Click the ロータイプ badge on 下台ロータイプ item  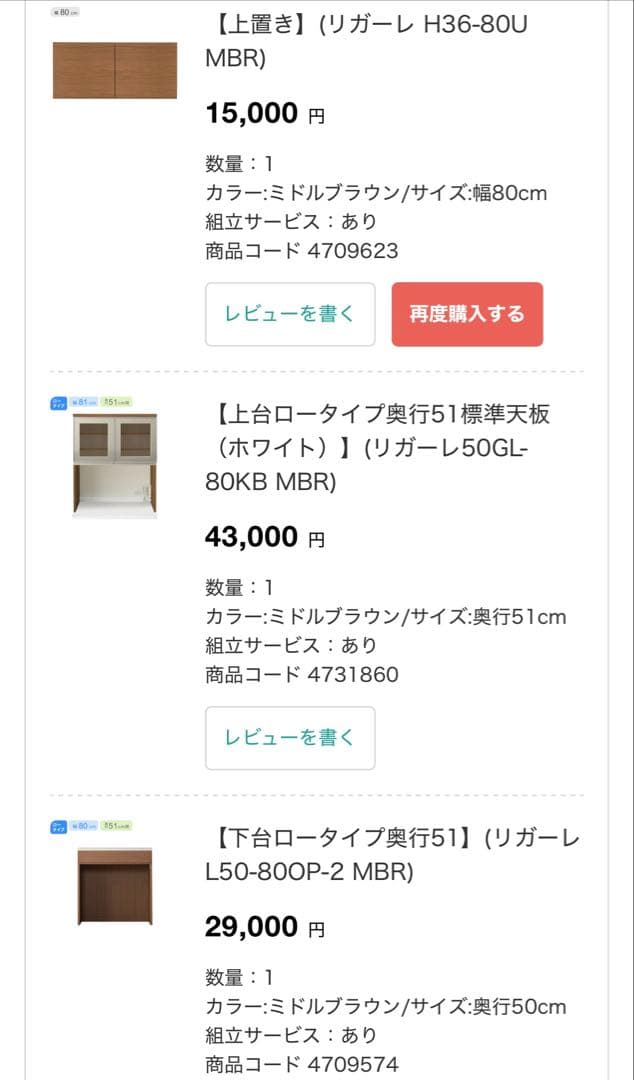click(58, 824)
